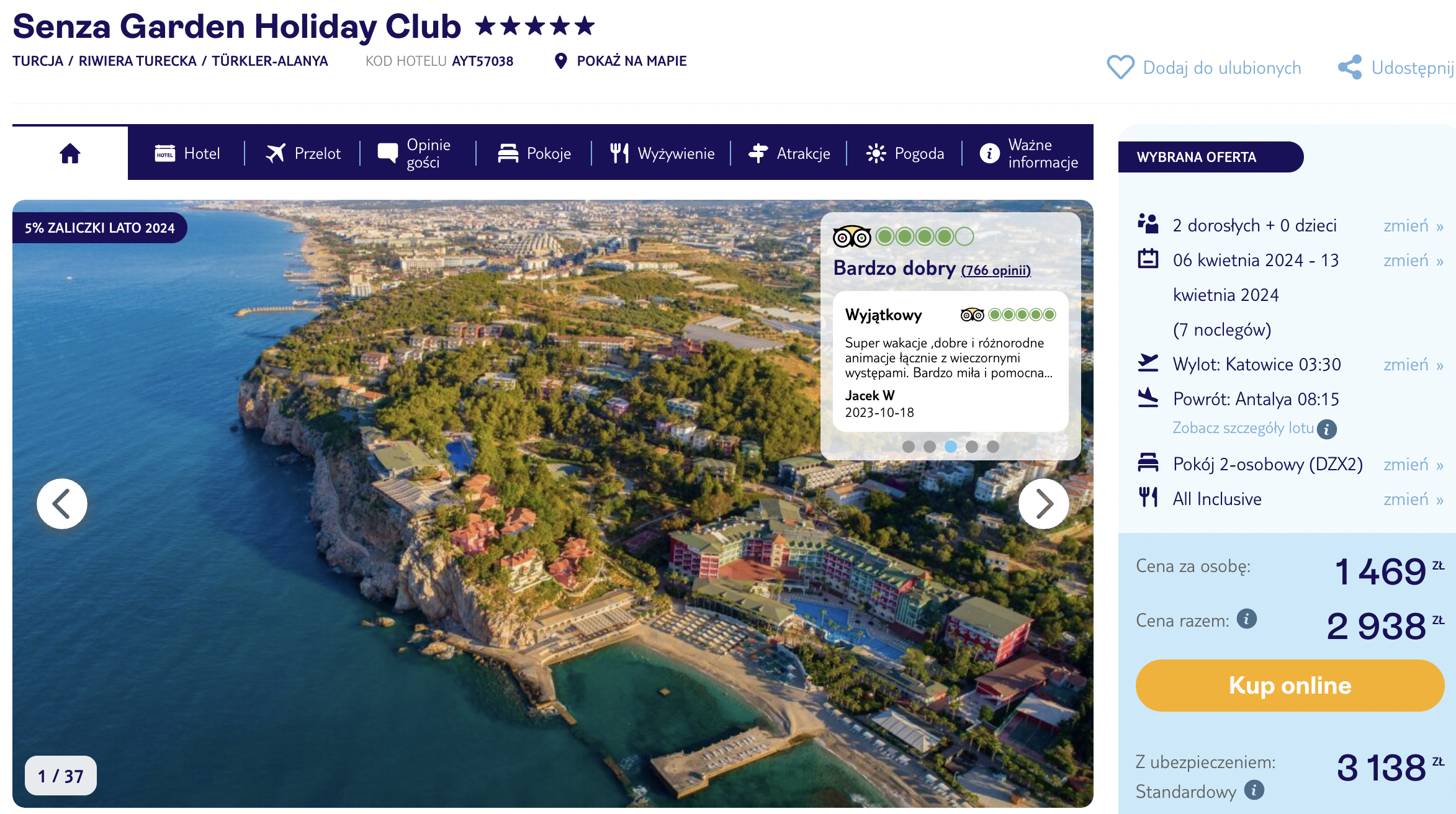Open the Hotel tab
Viewport: 1456px width, 814px height.
click(x=187, y=153)
